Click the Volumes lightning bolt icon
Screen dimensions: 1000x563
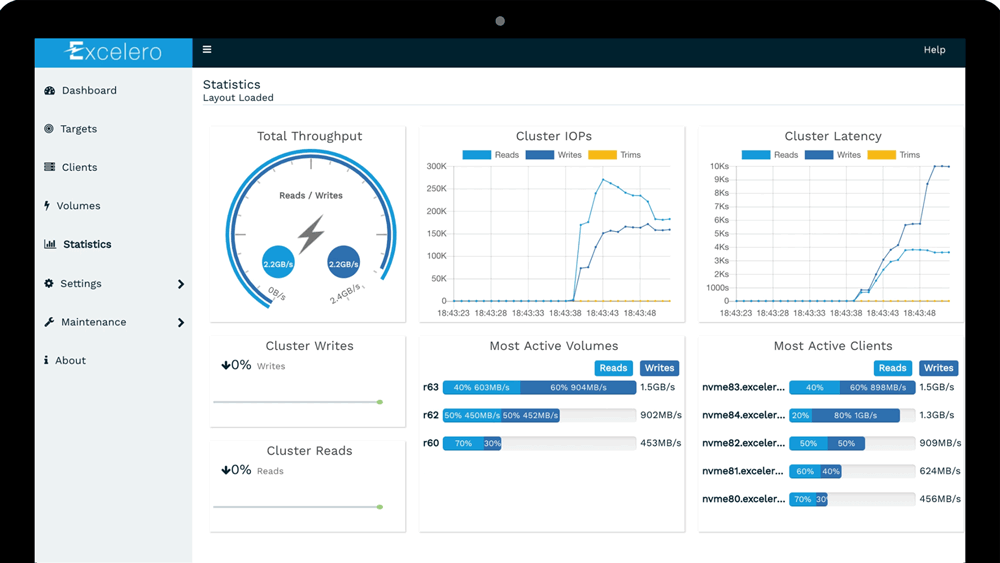click(x=47, y=206)
